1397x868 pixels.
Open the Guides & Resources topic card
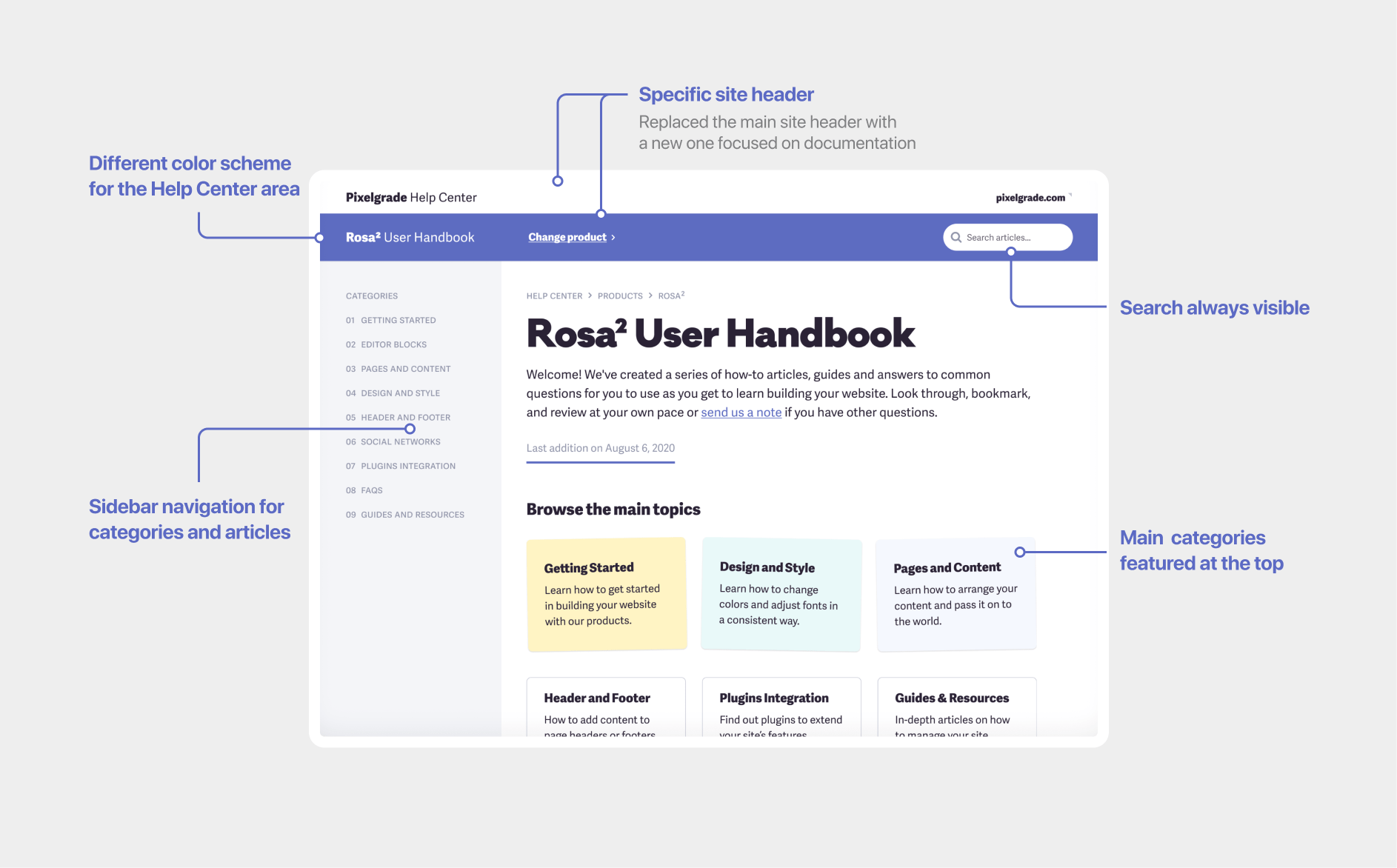pyautogui.click(x=957, y=707)
